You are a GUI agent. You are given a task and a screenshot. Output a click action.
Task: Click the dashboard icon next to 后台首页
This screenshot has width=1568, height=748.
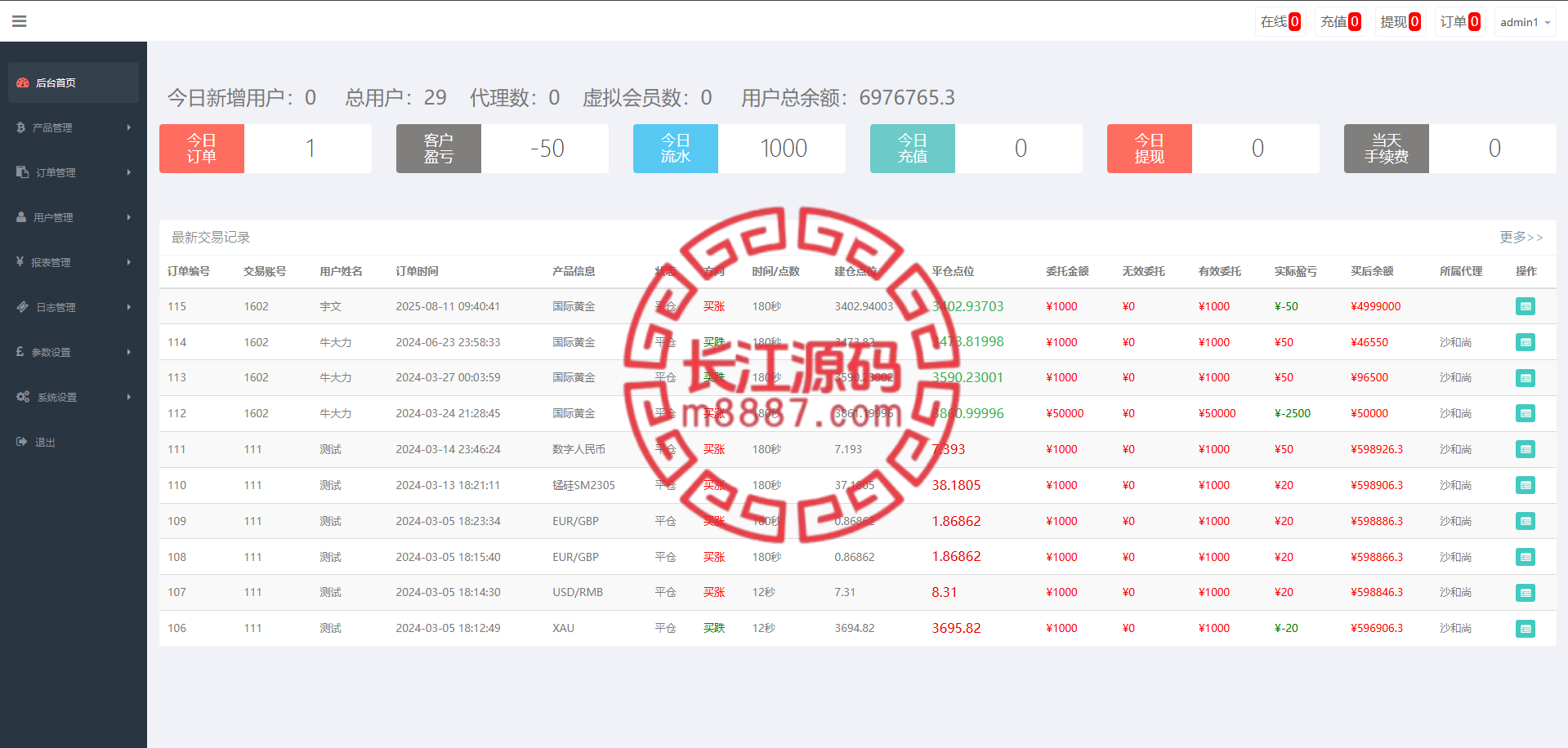(23, 82)
